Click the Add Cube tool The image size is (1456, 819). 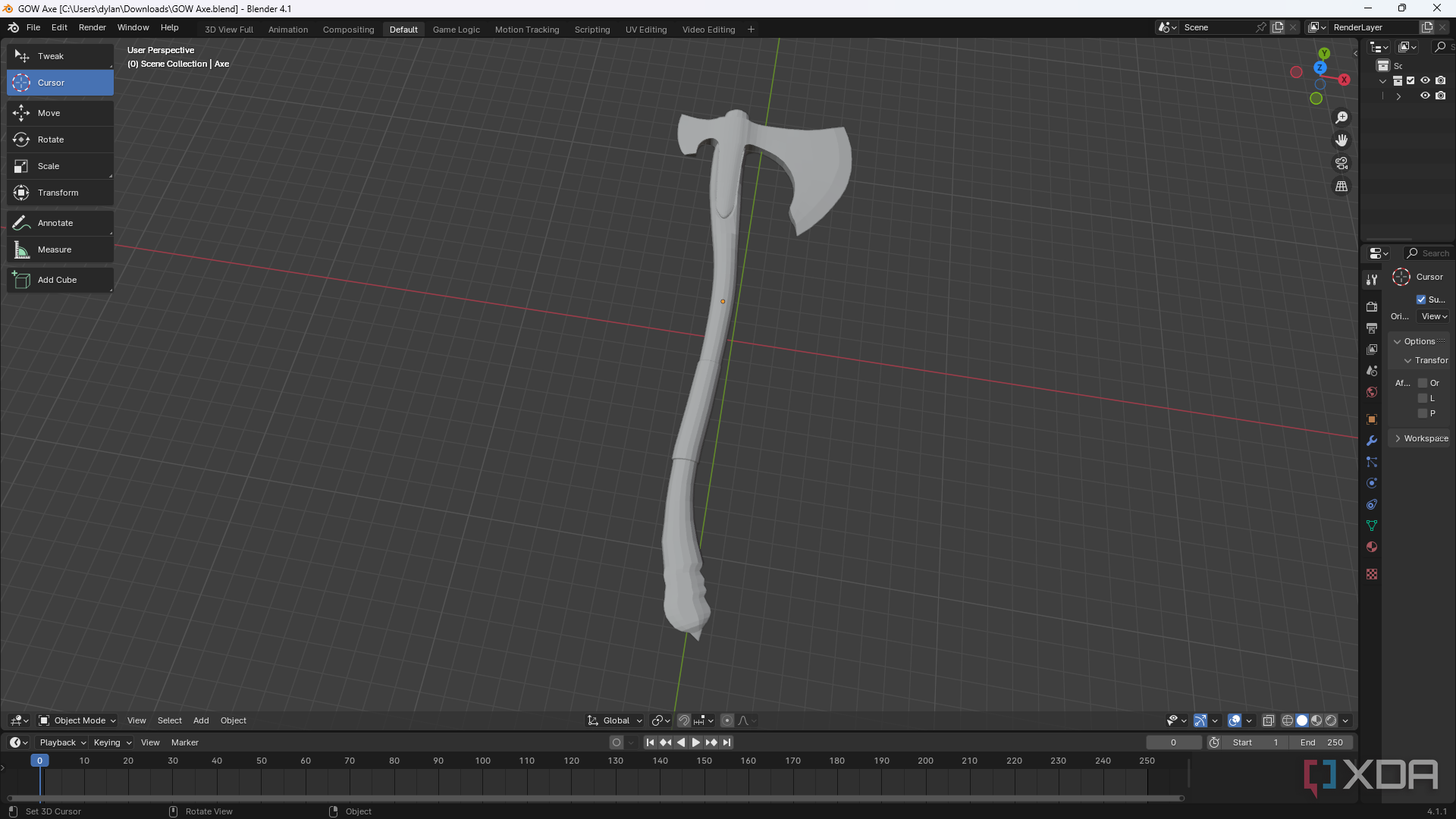57,279
